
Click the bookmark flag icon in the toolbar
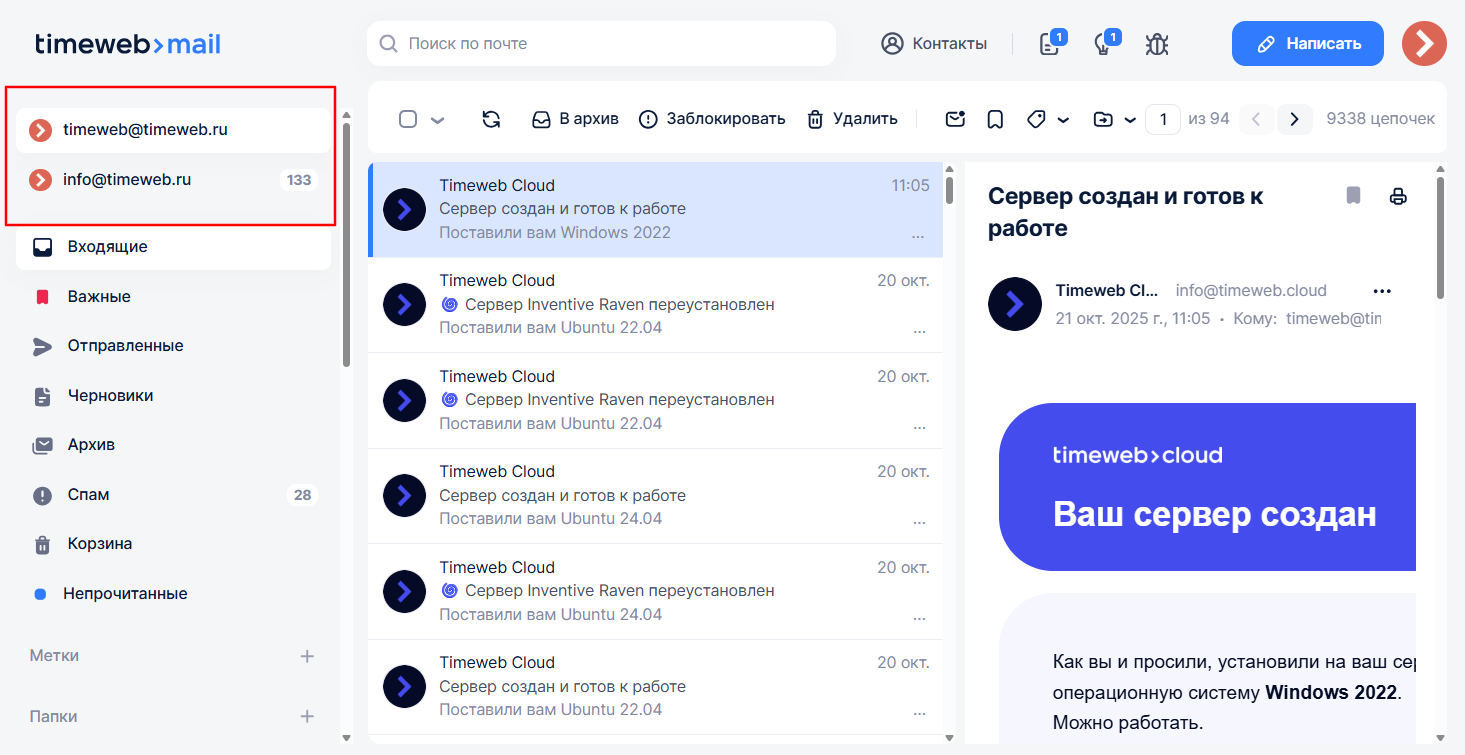[x=995, y=118]
